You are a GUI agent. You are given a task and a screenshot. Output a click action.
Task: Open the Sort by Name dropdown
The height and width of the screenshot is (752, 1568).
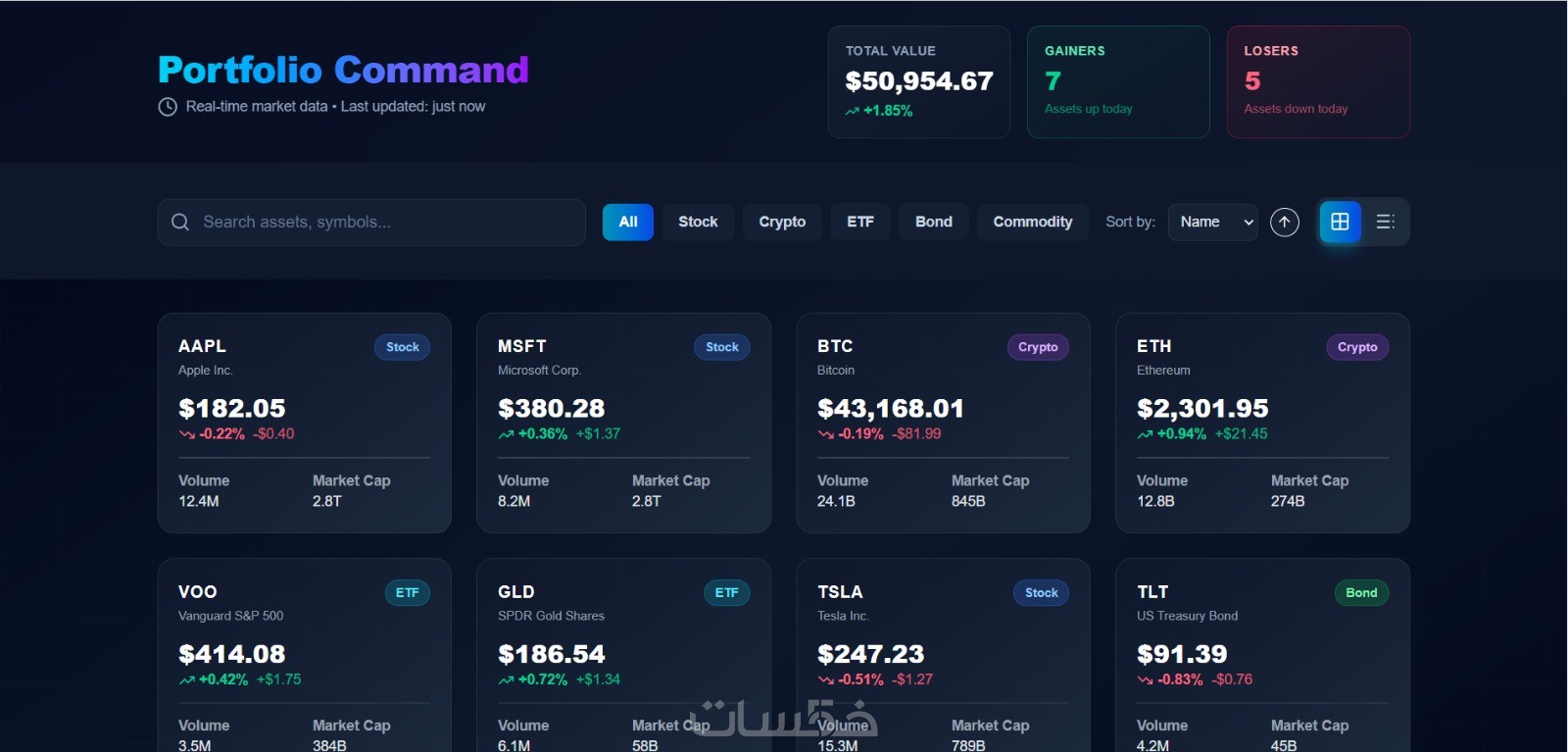point(1213,223)
